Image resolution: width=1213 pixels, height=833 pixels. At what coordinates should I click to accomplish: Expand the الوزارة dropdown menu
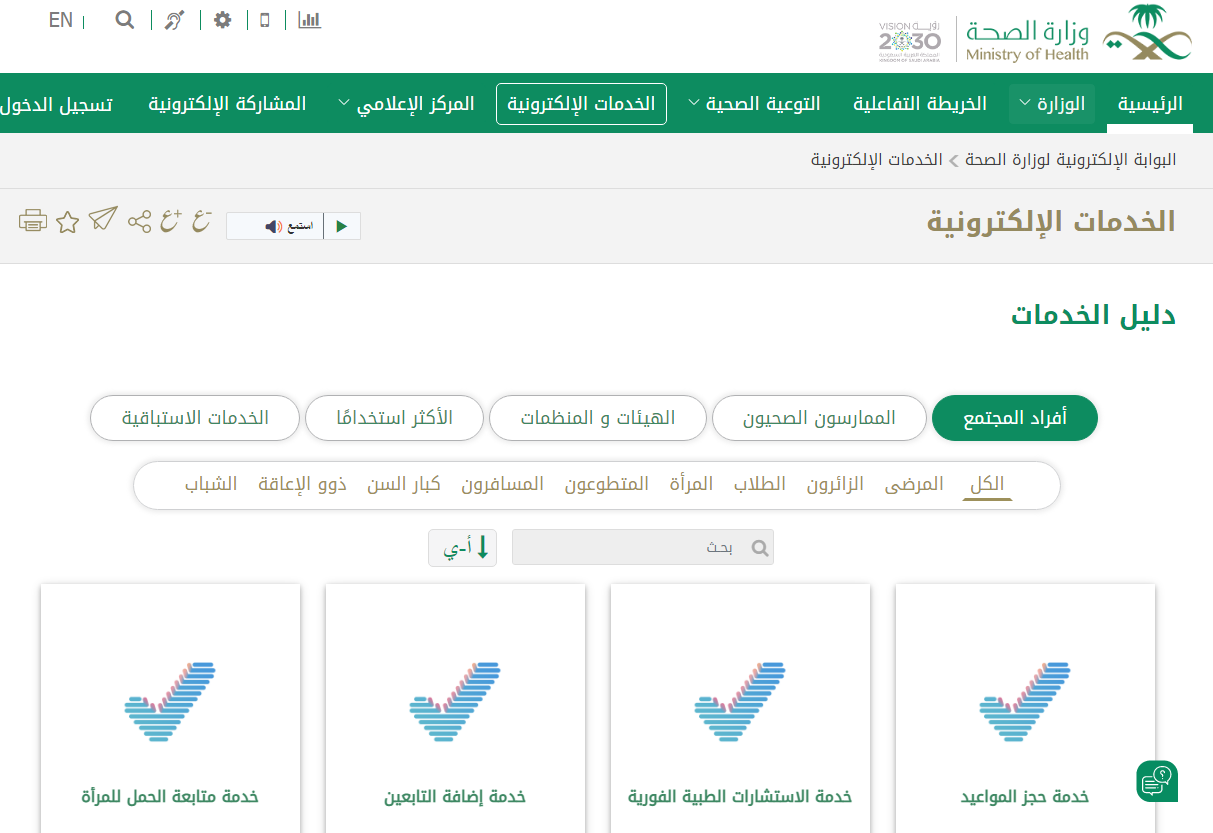pyautogui.click(x=1052, y=104)
